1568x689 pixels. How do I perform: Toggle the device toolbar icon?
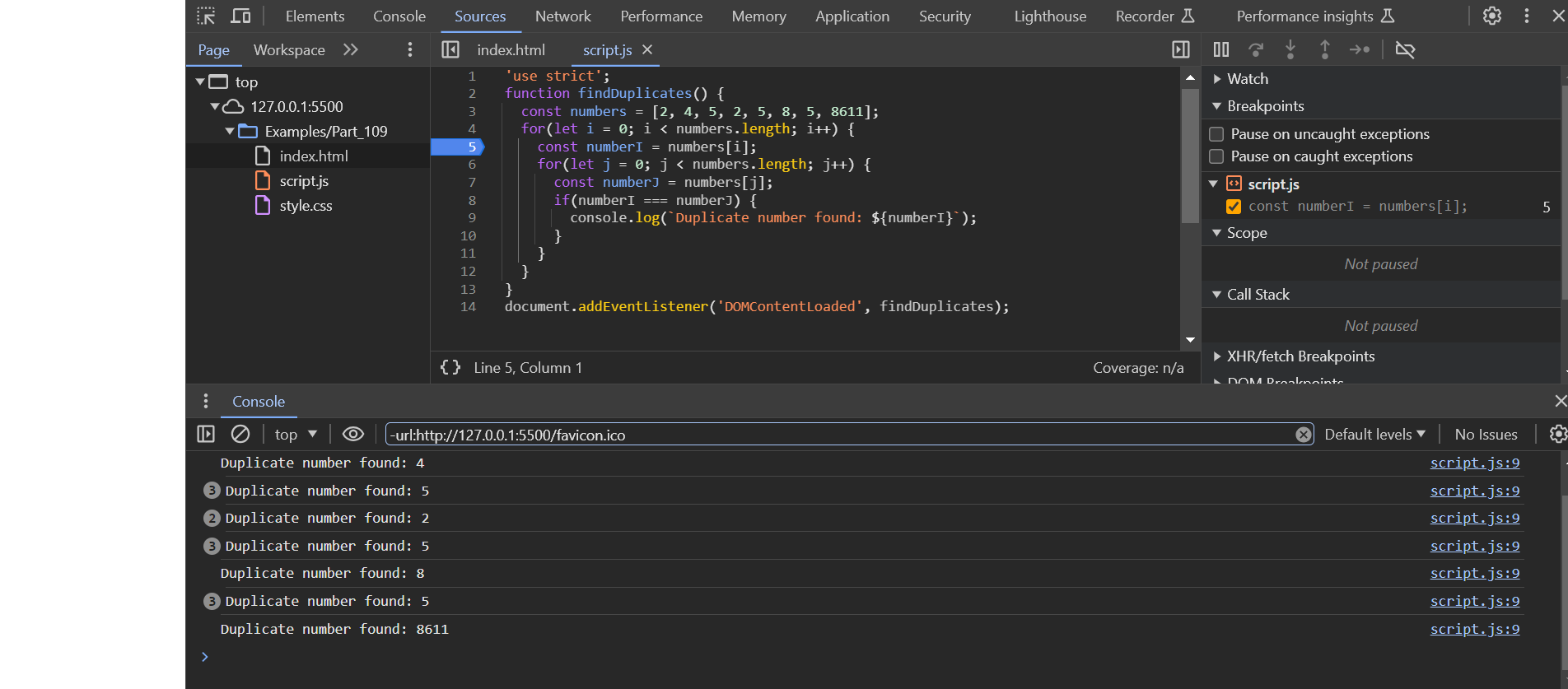coord(240,16)
